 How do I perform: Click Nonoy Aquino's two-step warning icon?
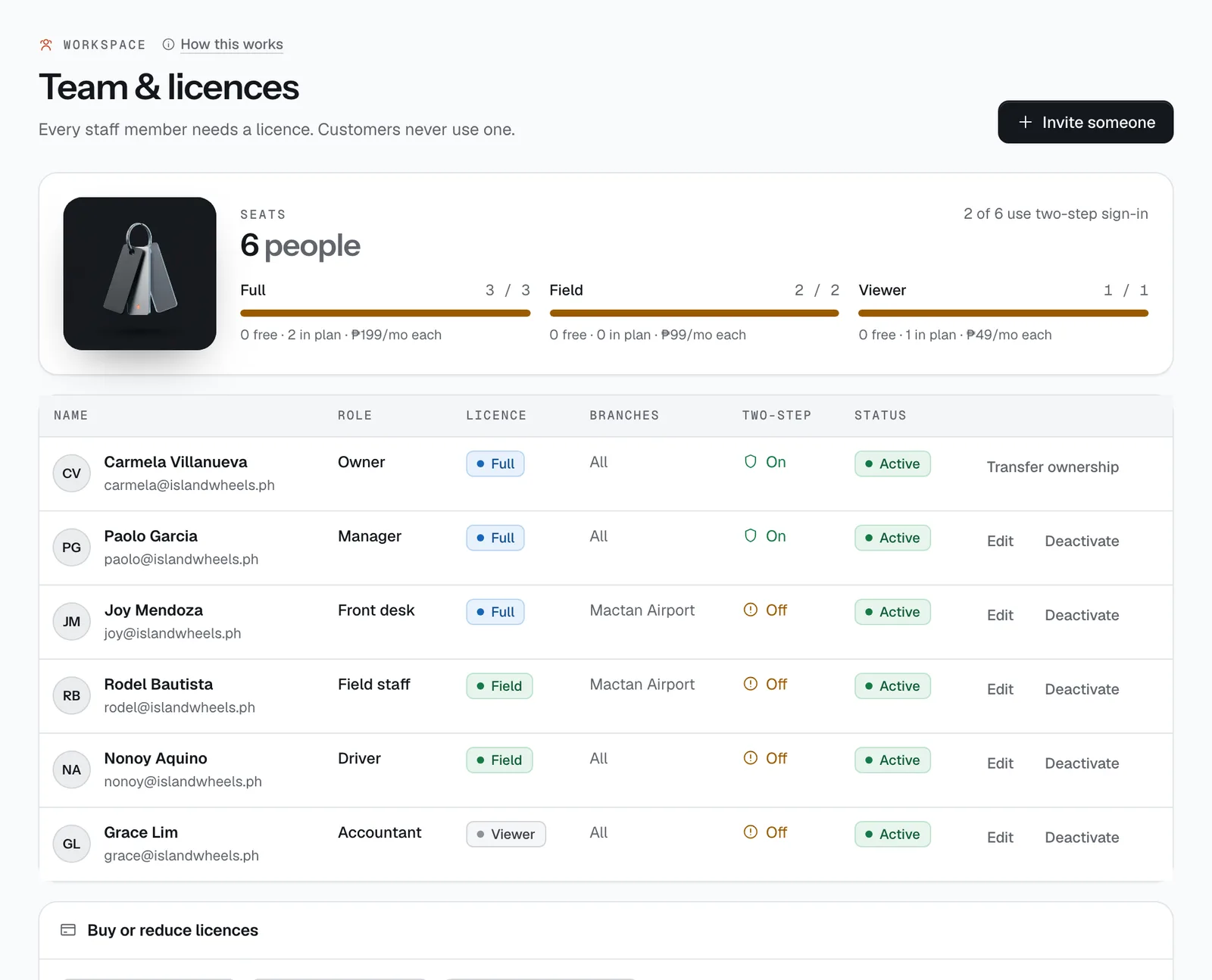click(751, 758)
